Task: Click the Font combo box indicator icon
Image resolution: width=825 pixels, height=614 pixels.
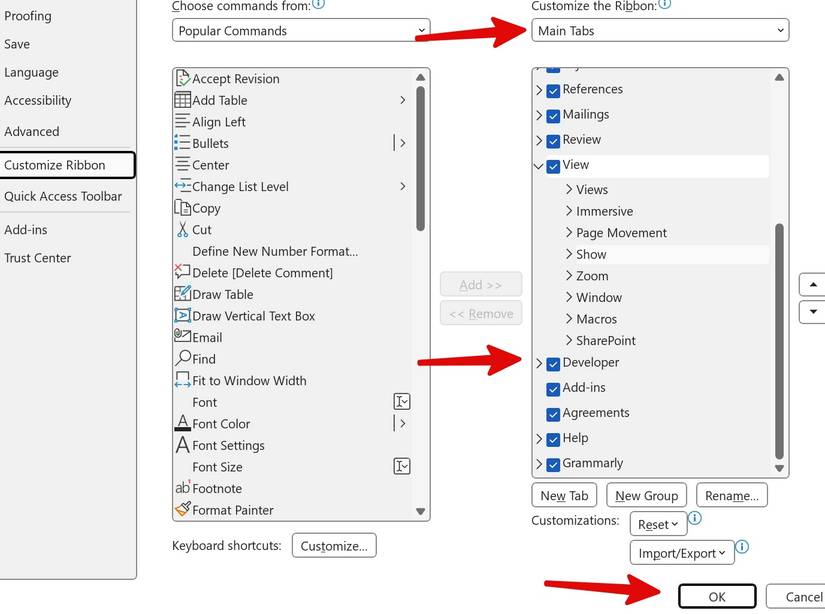Action: tap(401, 402)
